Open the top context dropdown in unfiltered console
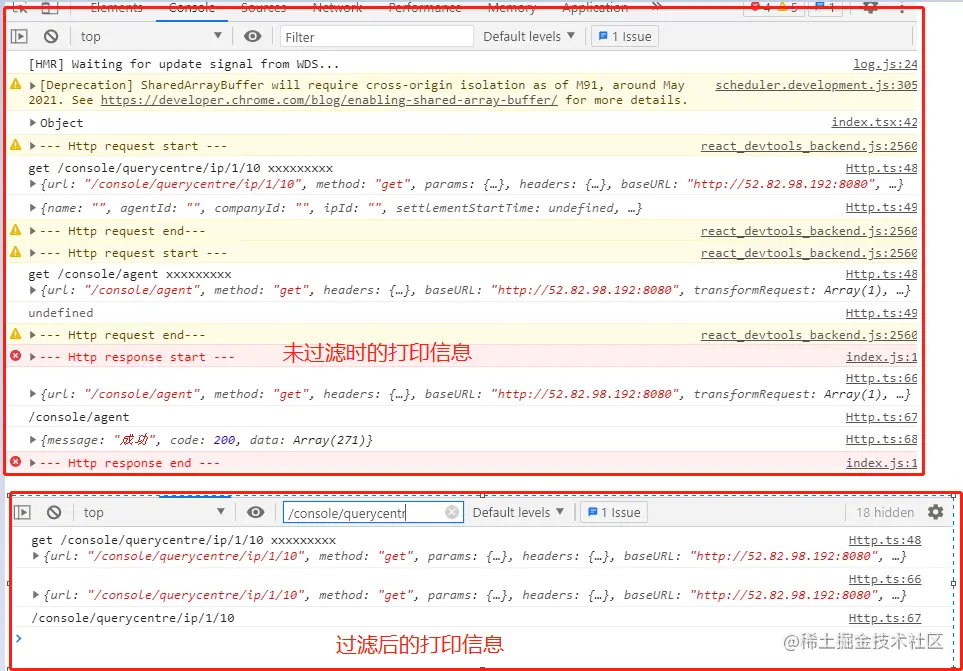 point(150,37)
